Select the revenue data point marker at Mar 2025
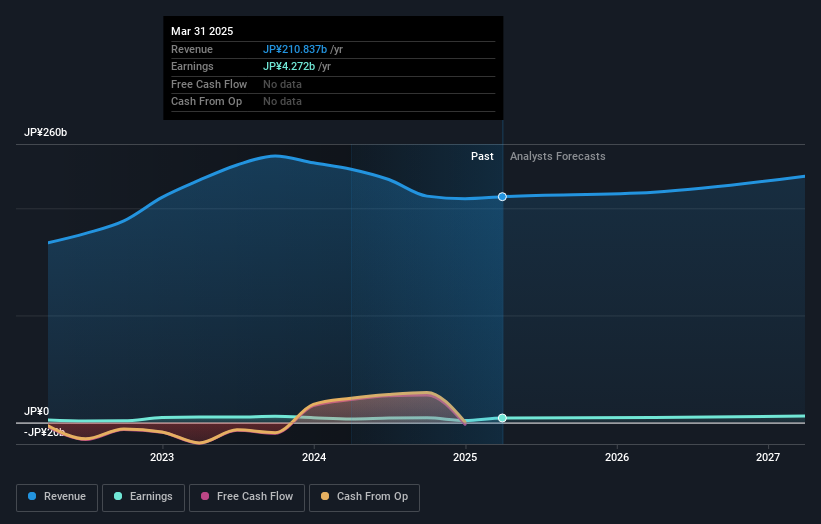Viewport: 821px width, 524px height. (x=502, y=197)
